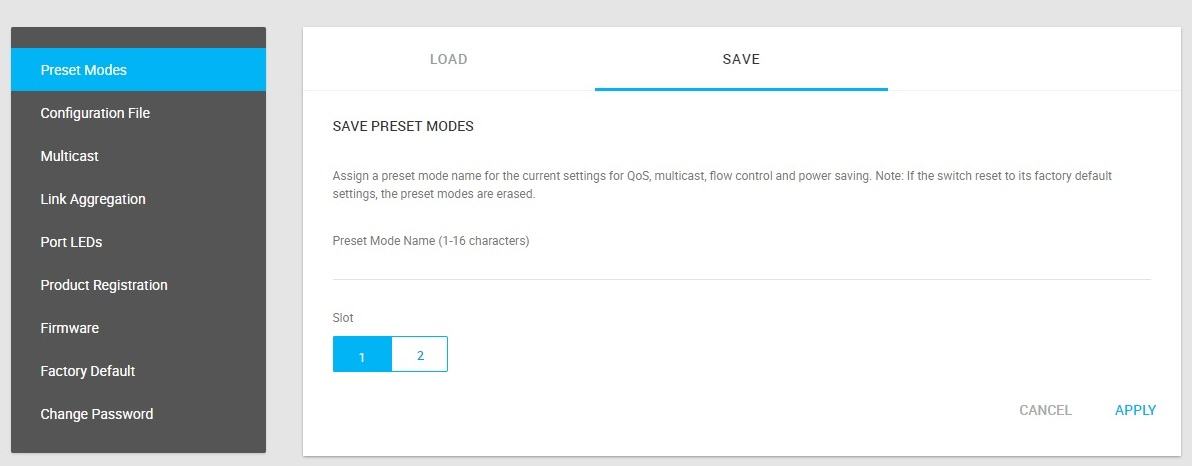This screenshot has width=1192, height=466.
Task: Click APPLY to save the preset
Action: 1135,410
